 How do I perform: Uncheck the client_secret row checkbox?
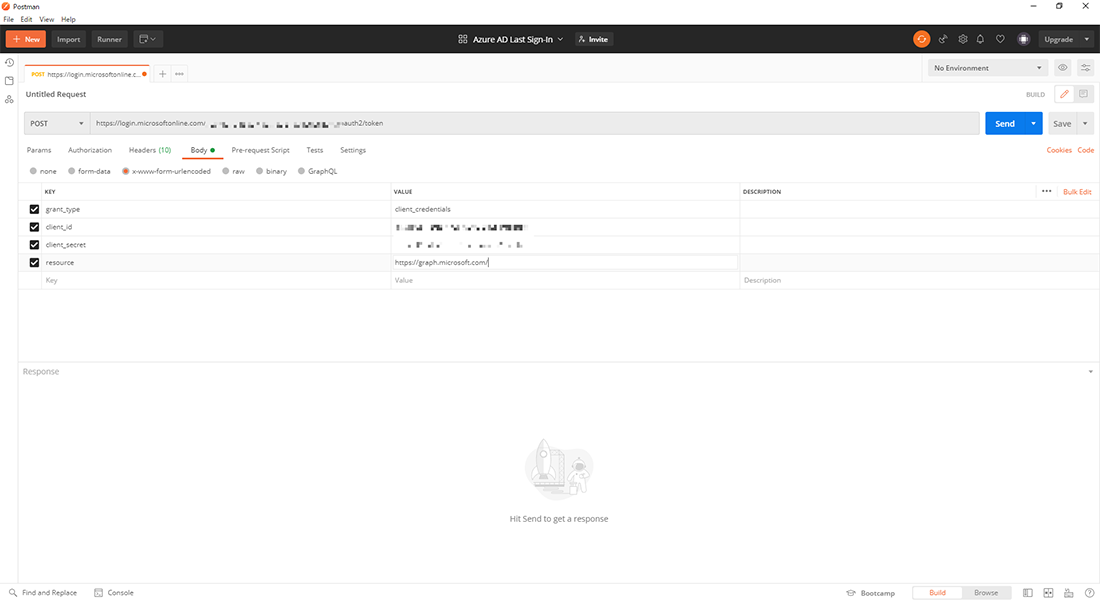pyautogui.click(x=34, y=245)
